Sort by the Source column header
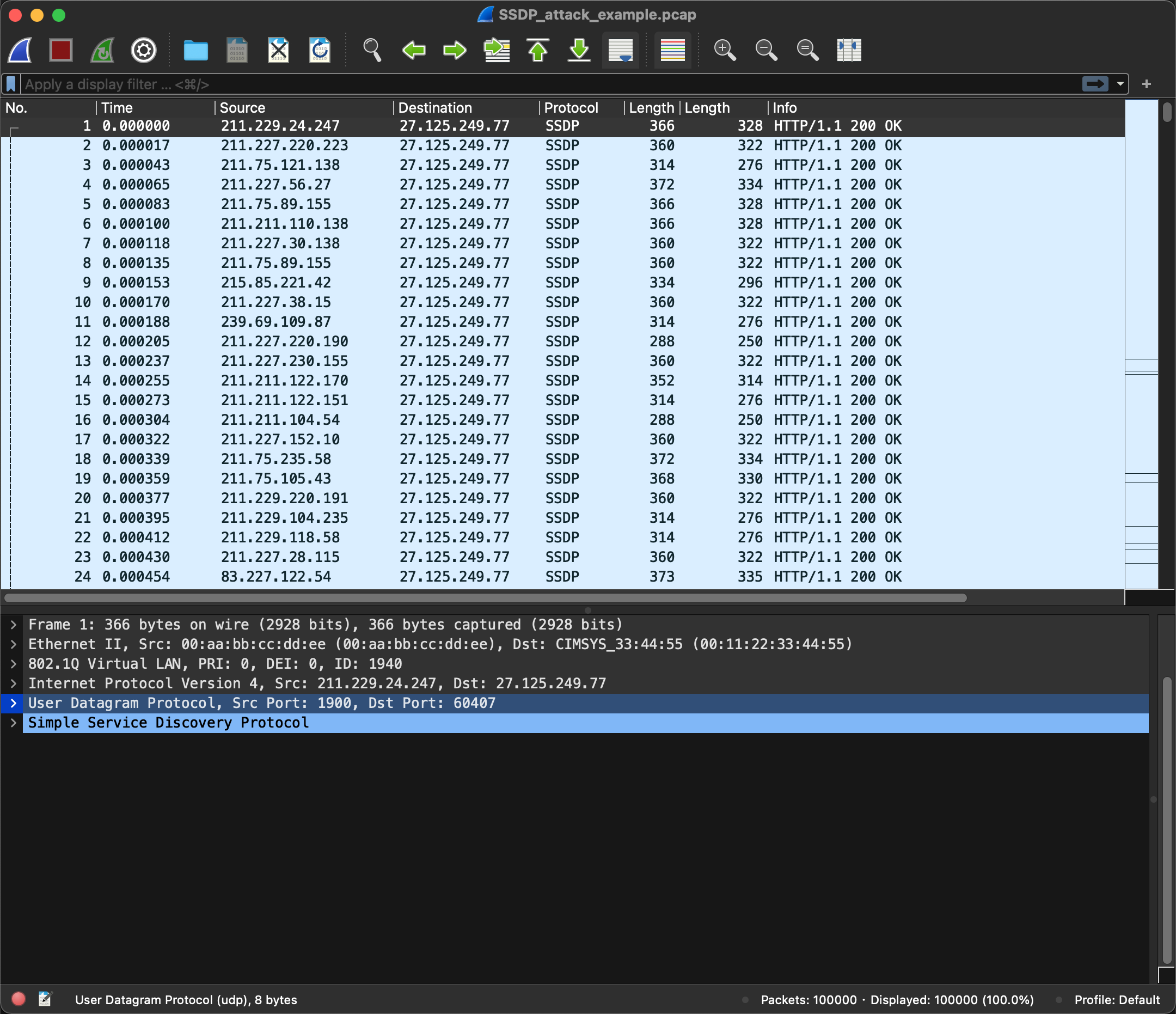The width and height of the screenshot is (1176, 1014). click(242, 108)
